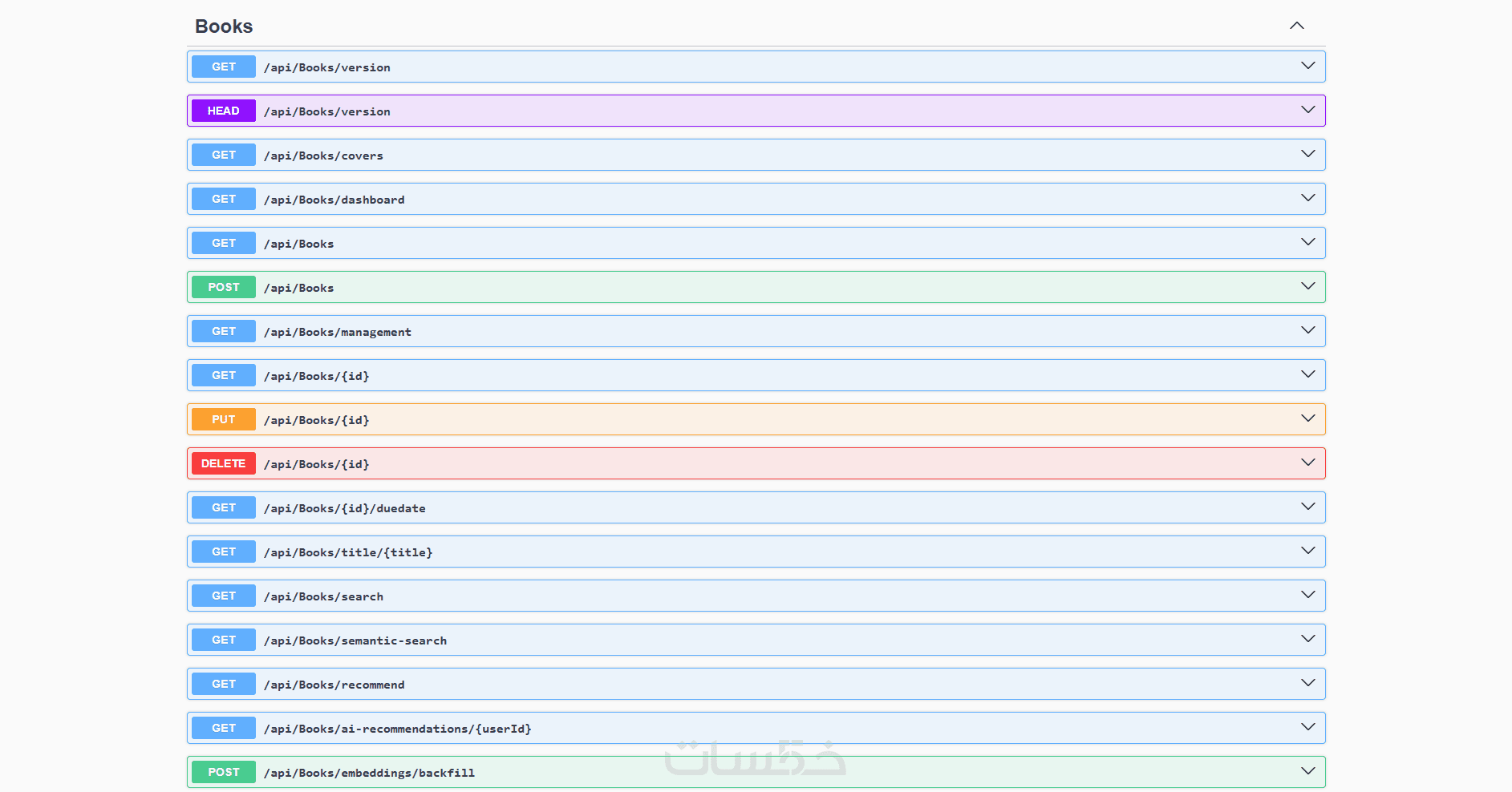Expand HEAD /api/Books/version chevron
The width and height of the screenshot is (1512, 792).
pyautogui.click(x=1308, y=110)
